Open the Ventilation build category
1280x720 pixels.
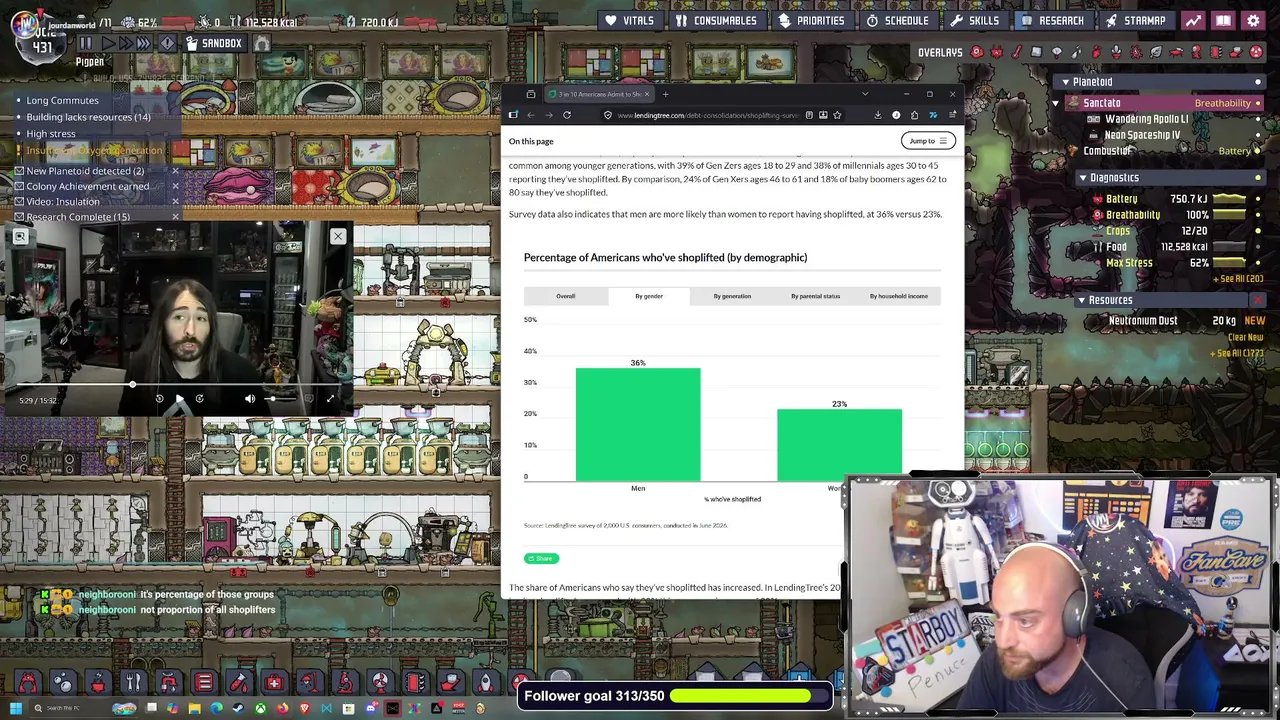click(x=204, y=683)
